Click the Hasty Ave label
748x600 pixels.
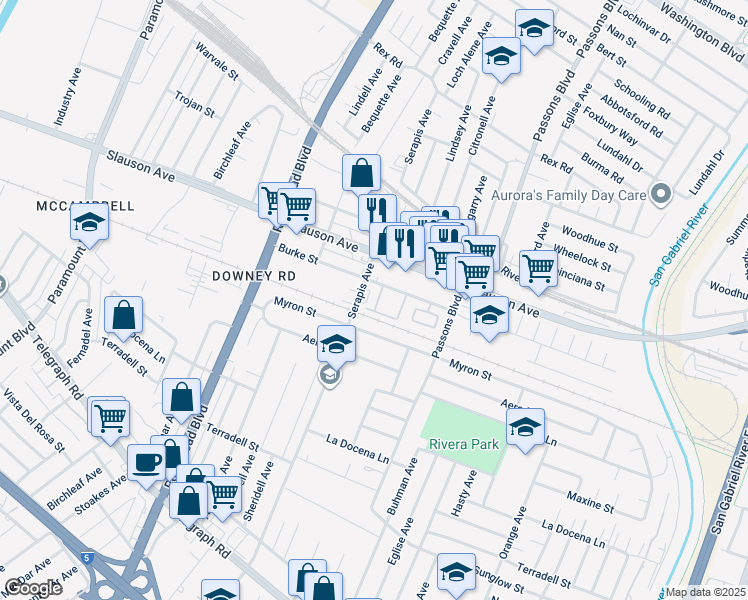pyautogui.click(x=464, y=493)
